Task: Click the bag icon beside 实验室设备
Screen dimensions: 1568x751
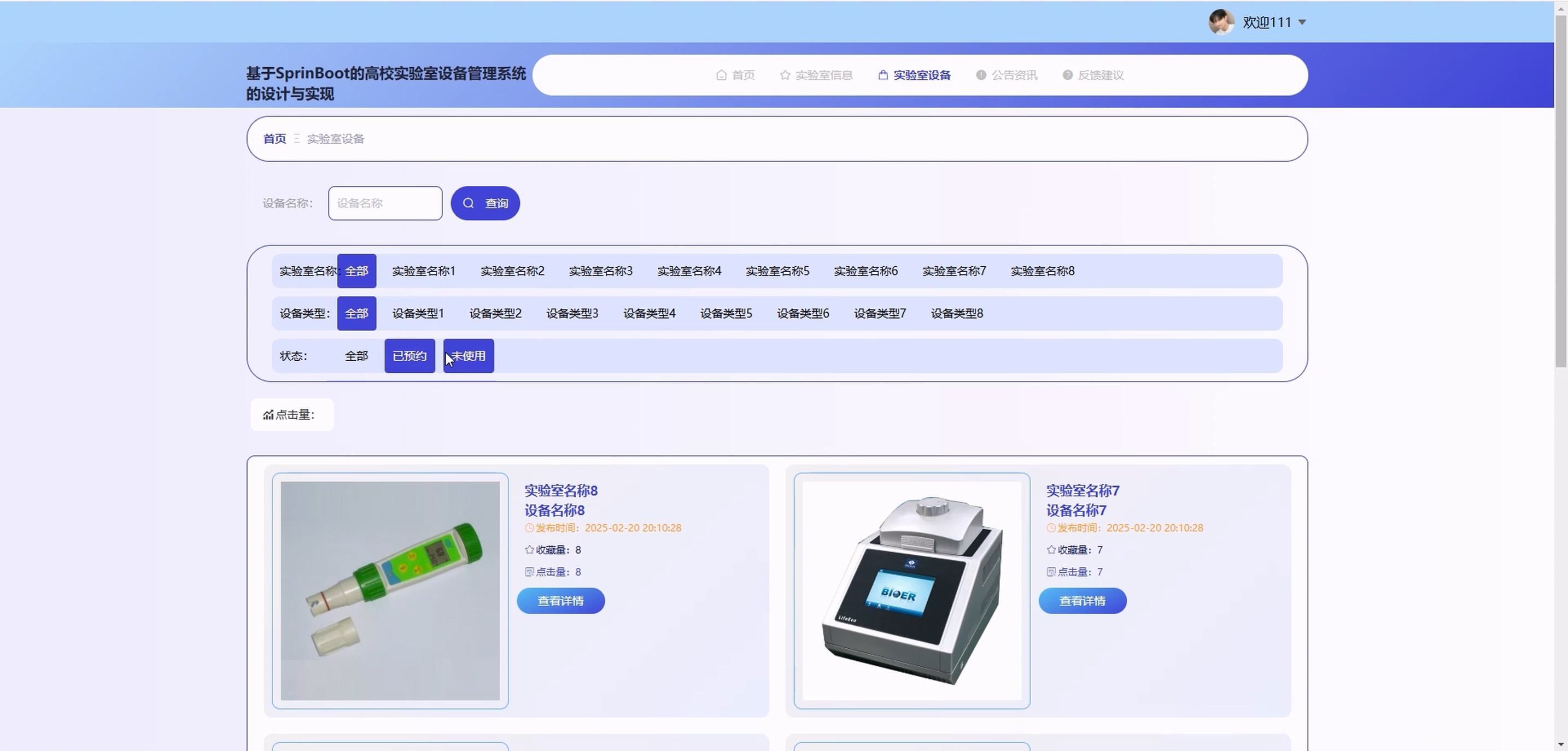Action: pos(882,75)
